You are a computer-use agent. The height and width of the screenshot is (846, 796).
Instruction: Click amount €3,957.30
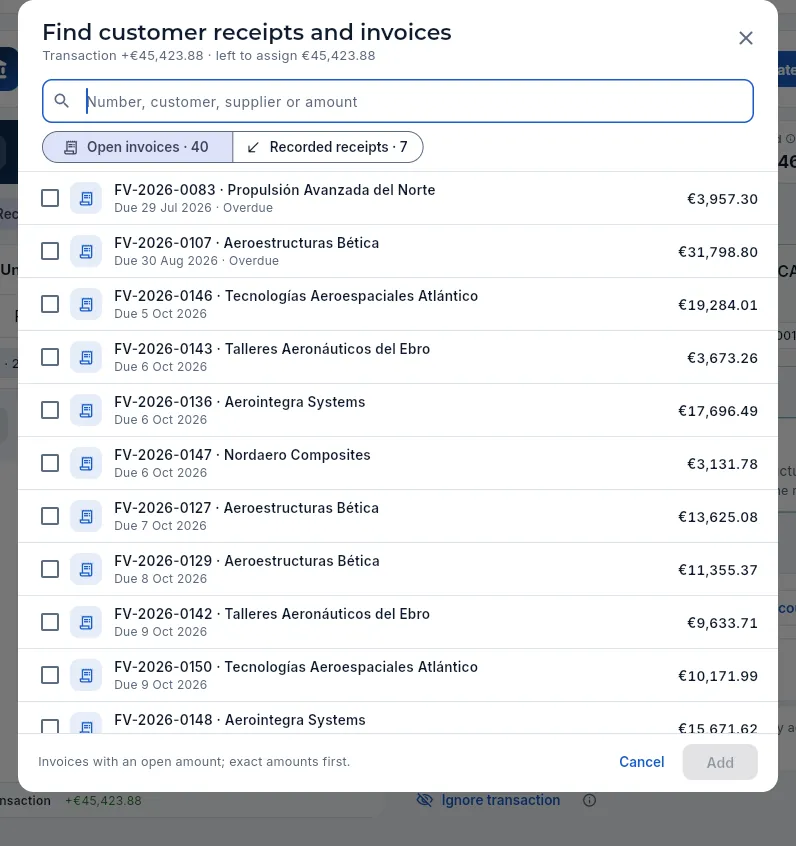click(722, 199)
